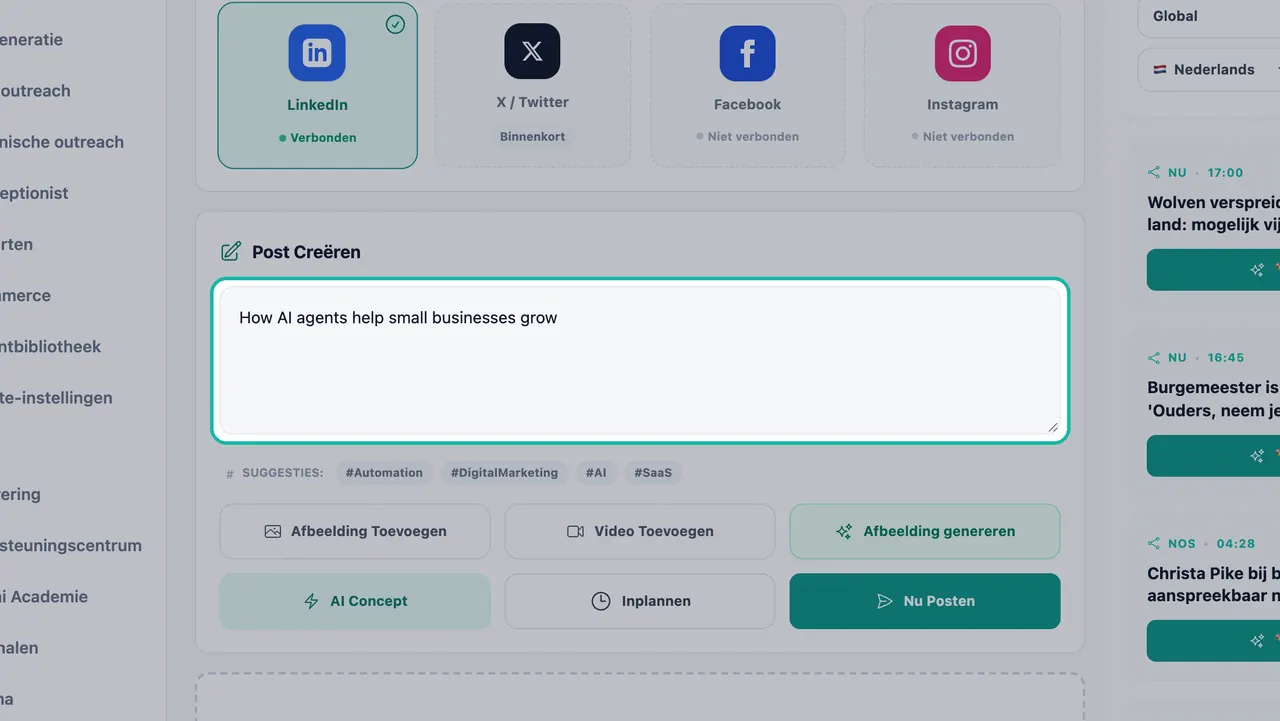This screenshot has width=1280, height=721.
Task: Focus the post text area
Action: pyautogui.click(x=640, y=361)
